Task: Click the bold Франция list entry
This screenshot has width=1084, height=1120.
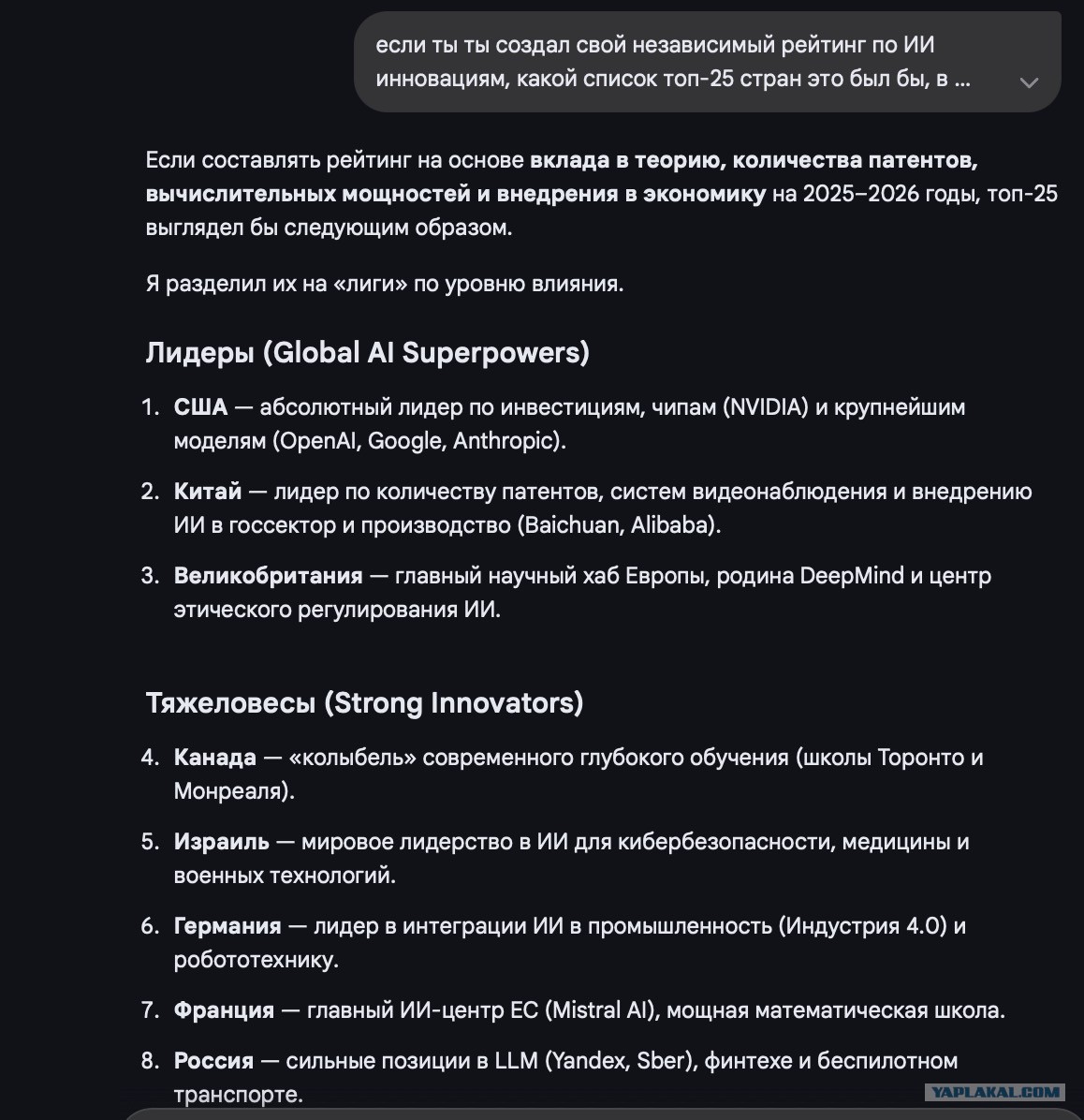Action: [224, 1010]
